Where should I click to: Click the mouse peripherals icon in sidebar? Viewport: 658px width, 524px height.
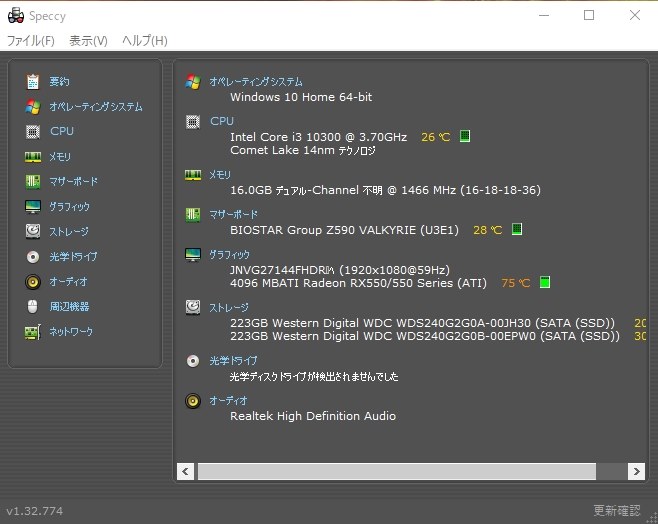tap(33, 306)
